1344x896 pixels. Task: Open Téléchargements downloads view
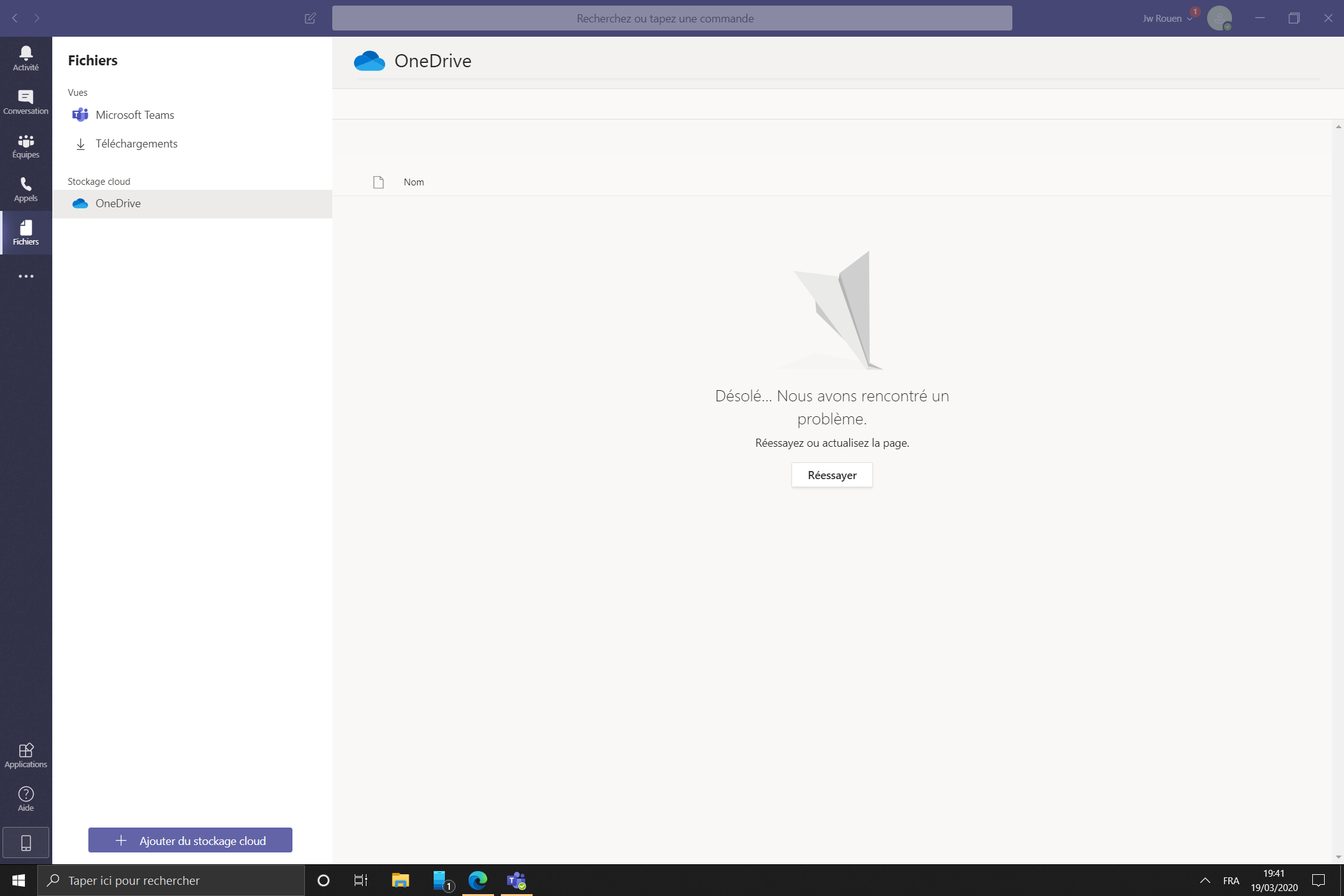click(x=136, y=144)
